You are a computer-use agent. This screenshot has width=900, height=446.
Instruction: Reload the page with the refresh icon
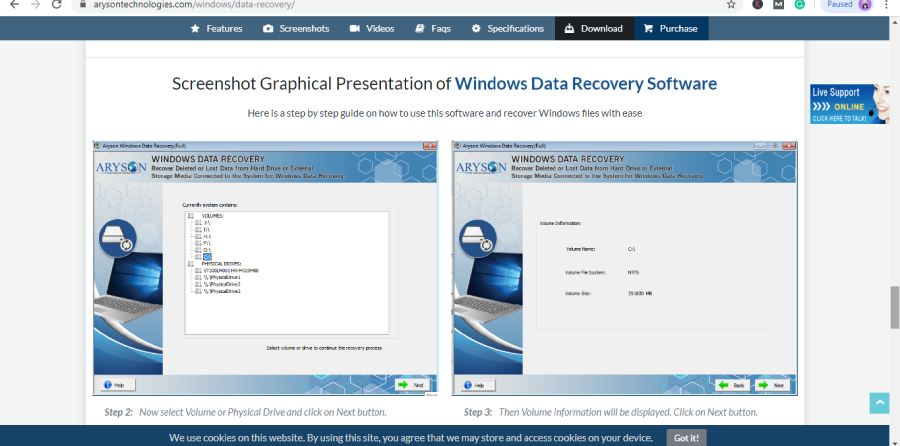pyautogui.click(x=56, y=5)
